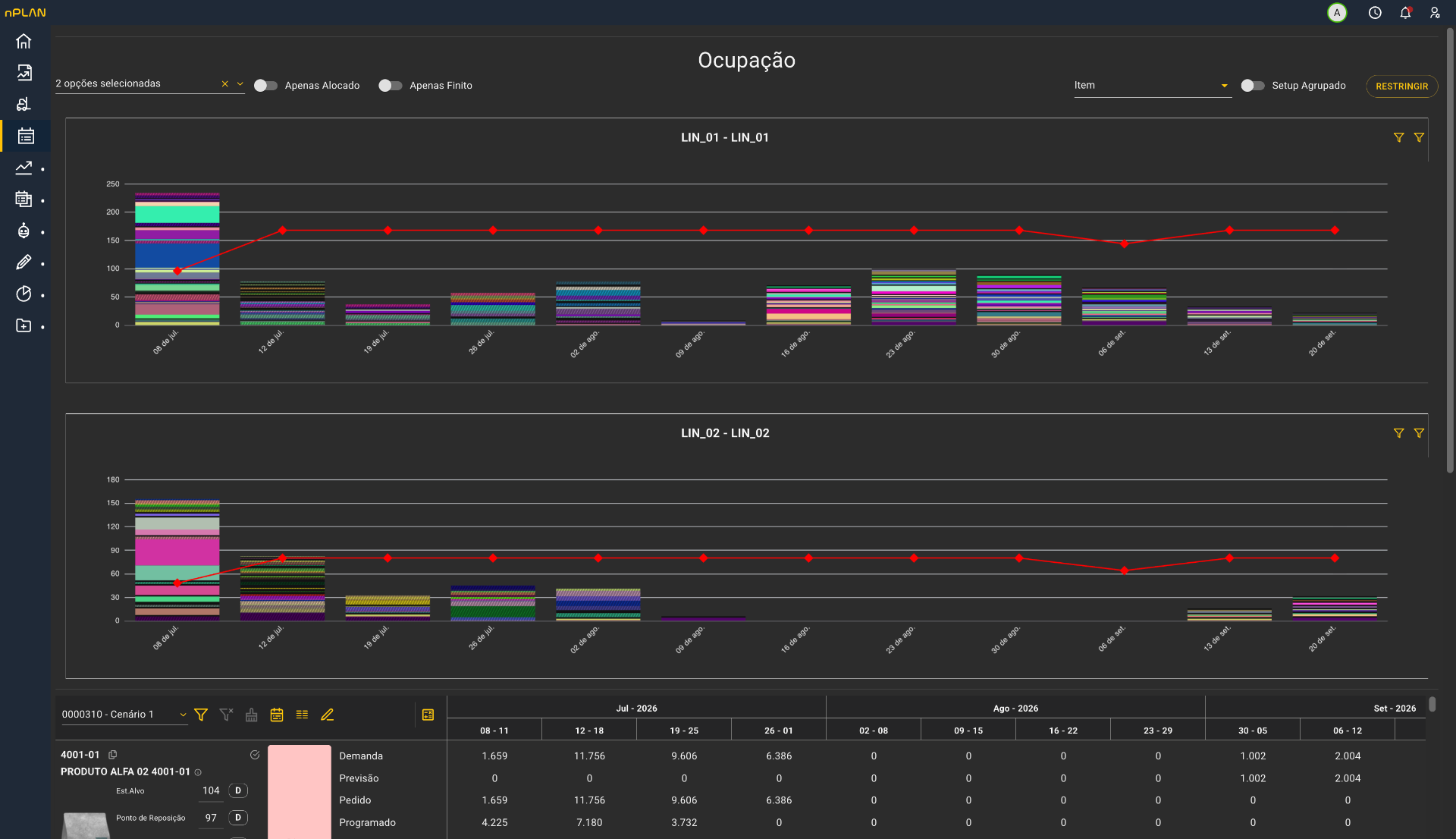Clear filters with the filter-x icon

(226, 715)
